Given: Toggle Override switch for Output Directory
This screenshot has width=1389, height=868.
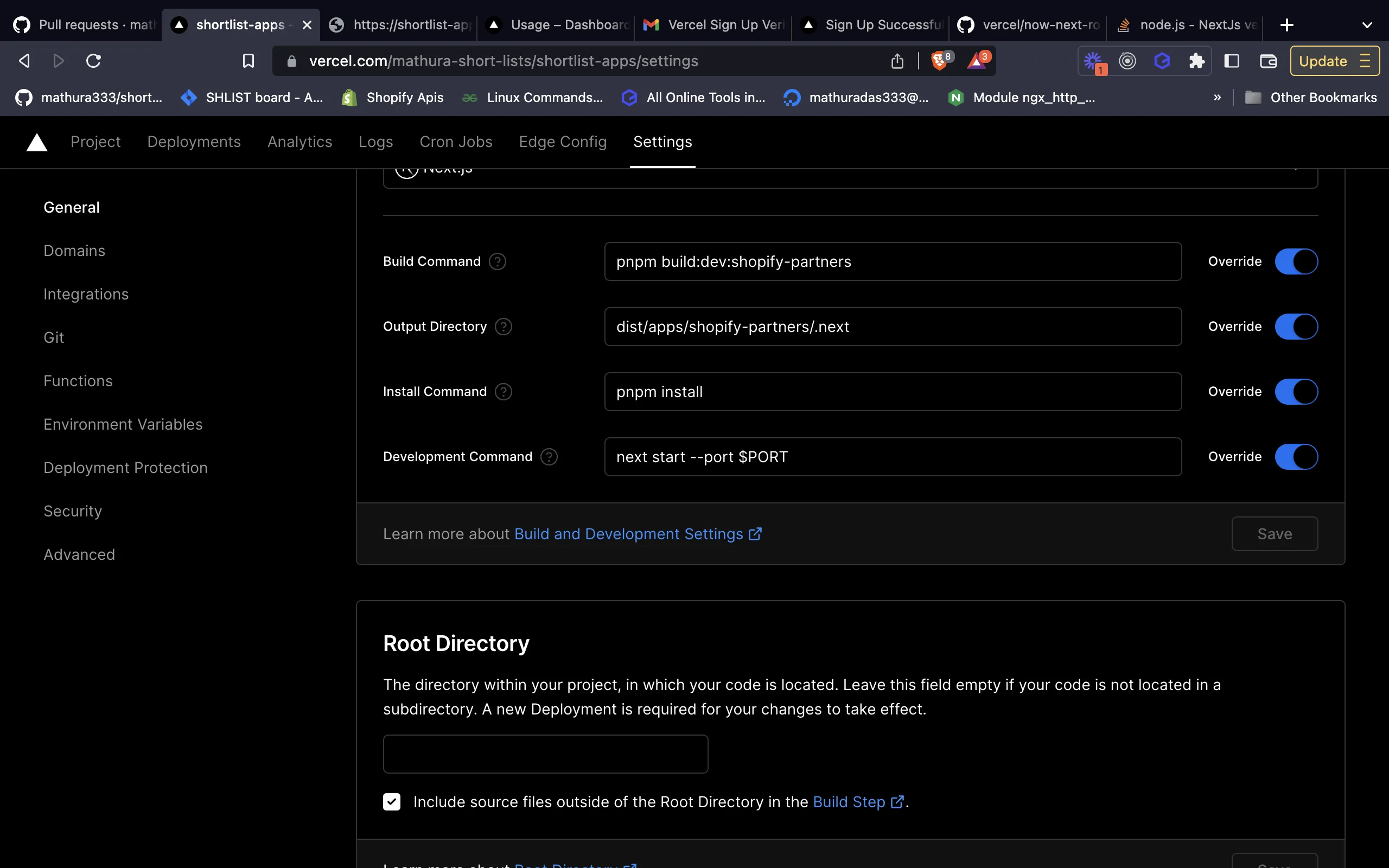Looking at the screenshot, I should [x=1296, y=326].
